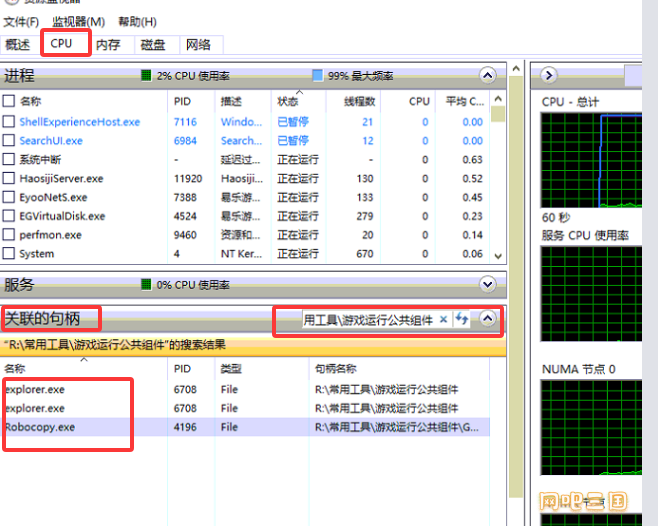
Task: Check the EGVirtualDisk.exe checkbox
Action: click(9, 216)
